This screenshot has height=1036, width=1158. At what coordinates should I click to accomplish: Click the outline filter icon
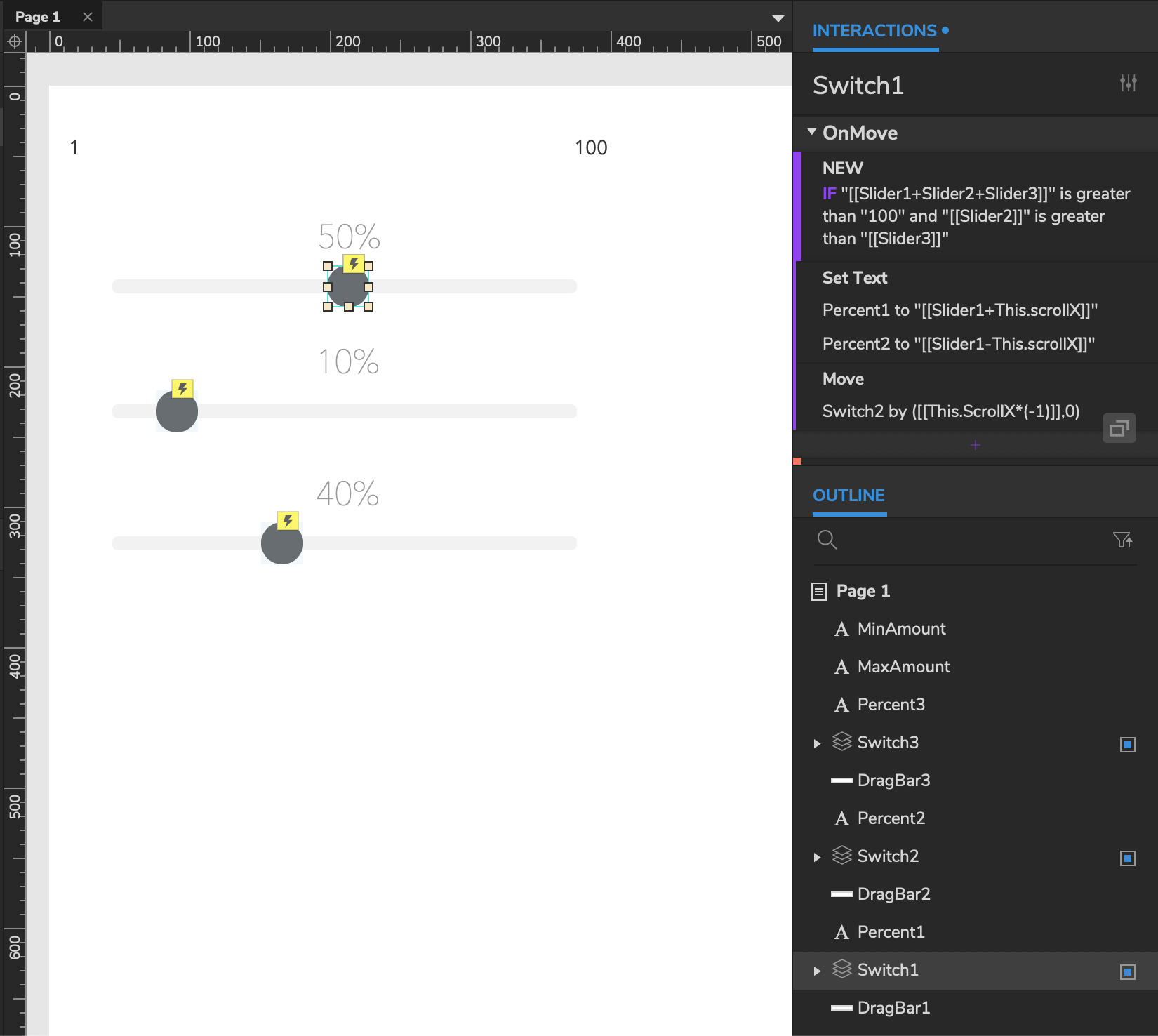(1122, 540)
